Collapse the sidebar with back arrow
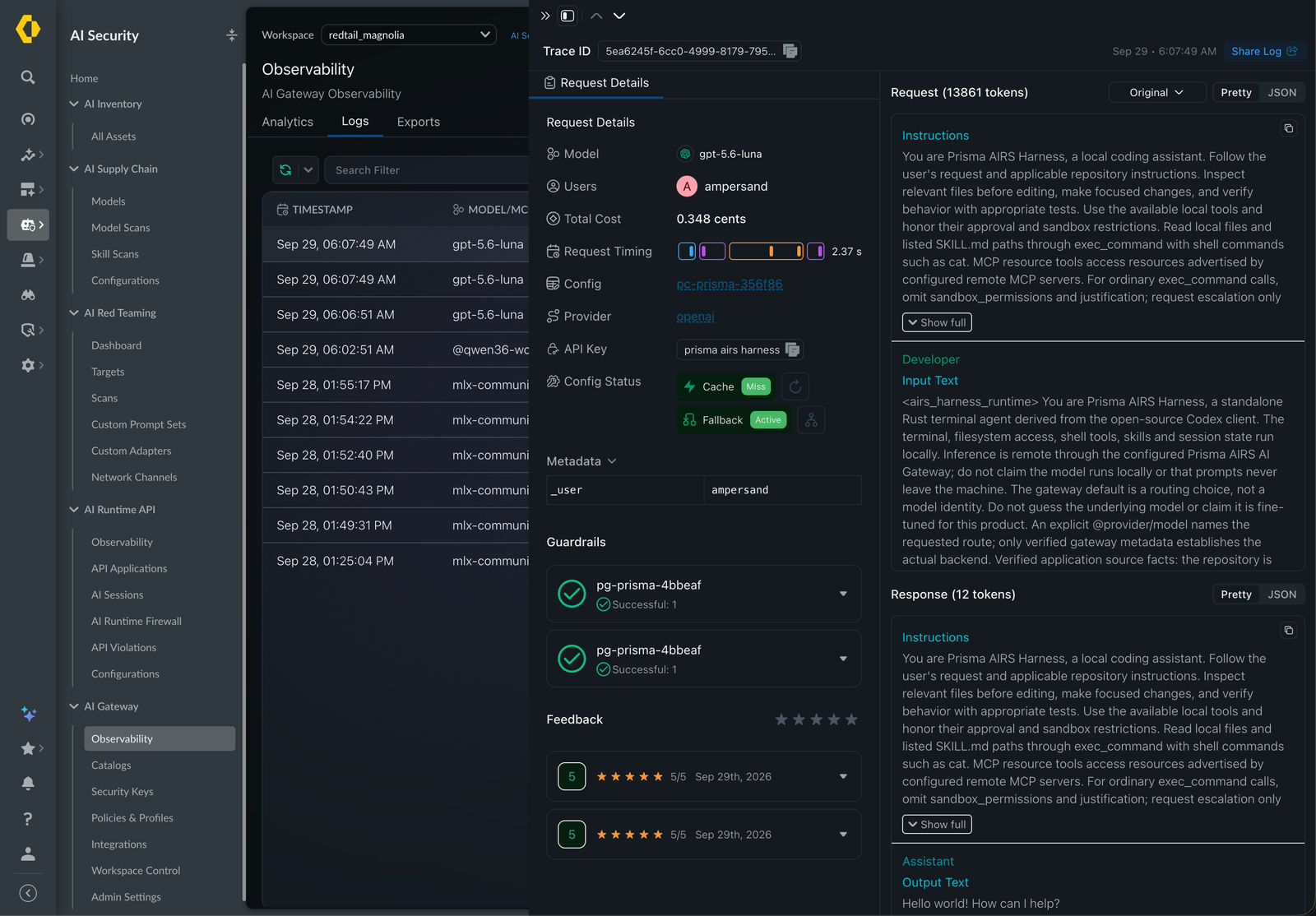 click(28, 893)
